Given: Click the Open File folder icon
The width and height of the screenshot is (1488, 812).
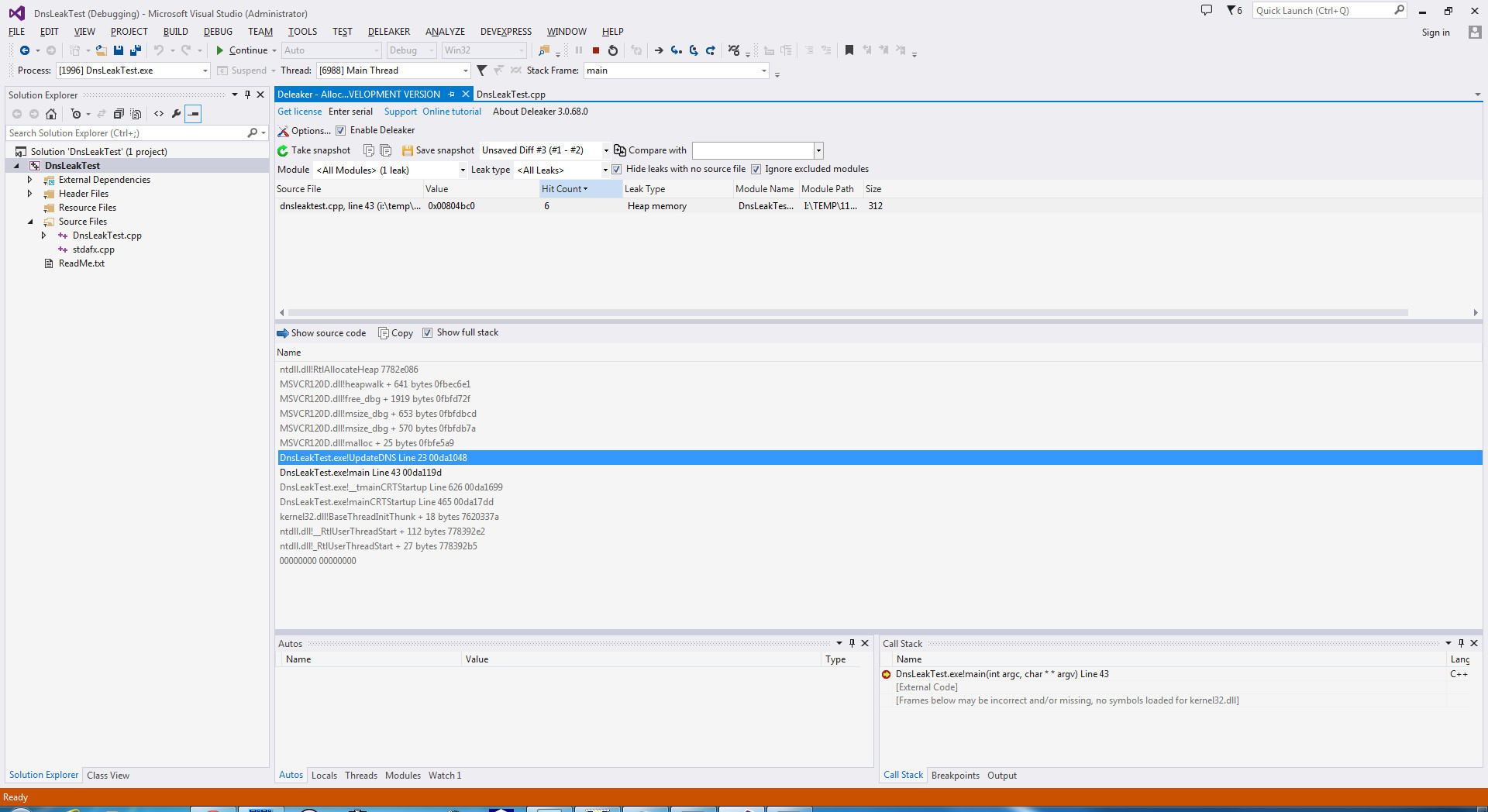Looking at the screenshot, I should pyautogui.click(x=102, y=50).
